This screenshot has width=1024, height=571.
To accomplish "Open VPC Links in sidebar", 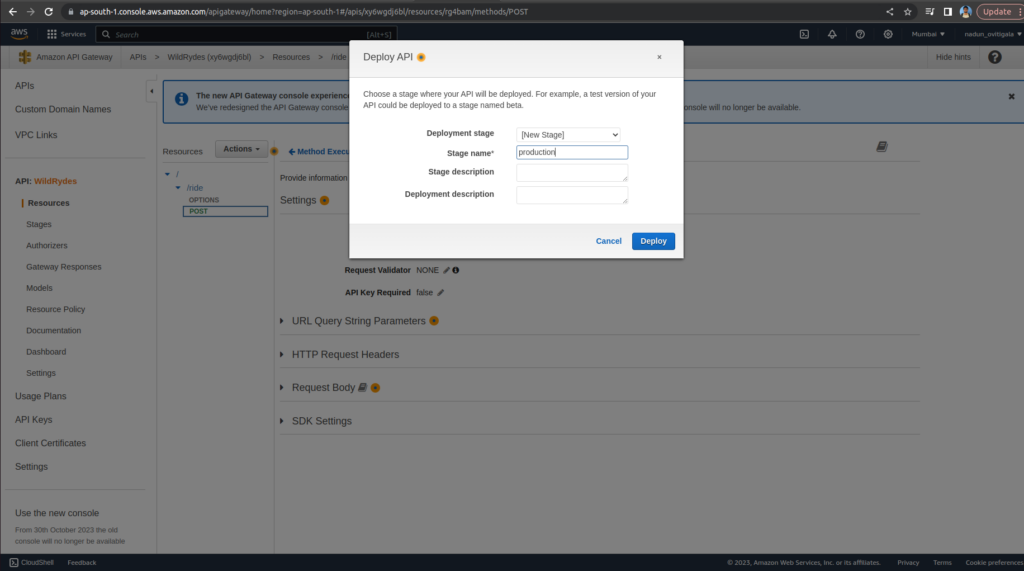I will click(36, 135).
